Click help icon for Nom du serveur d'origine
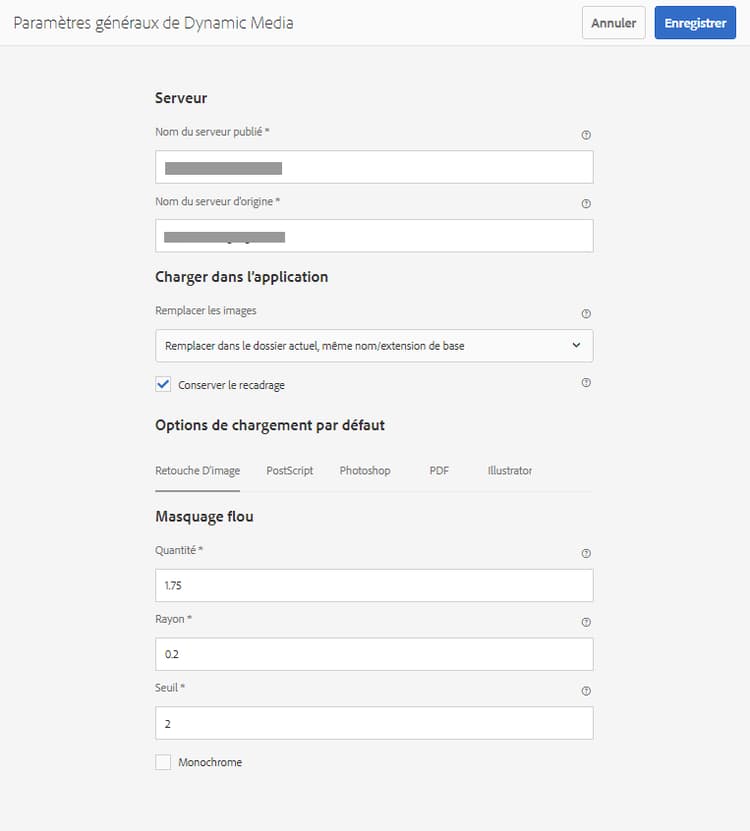750x831 pixels. coord(586,203)
